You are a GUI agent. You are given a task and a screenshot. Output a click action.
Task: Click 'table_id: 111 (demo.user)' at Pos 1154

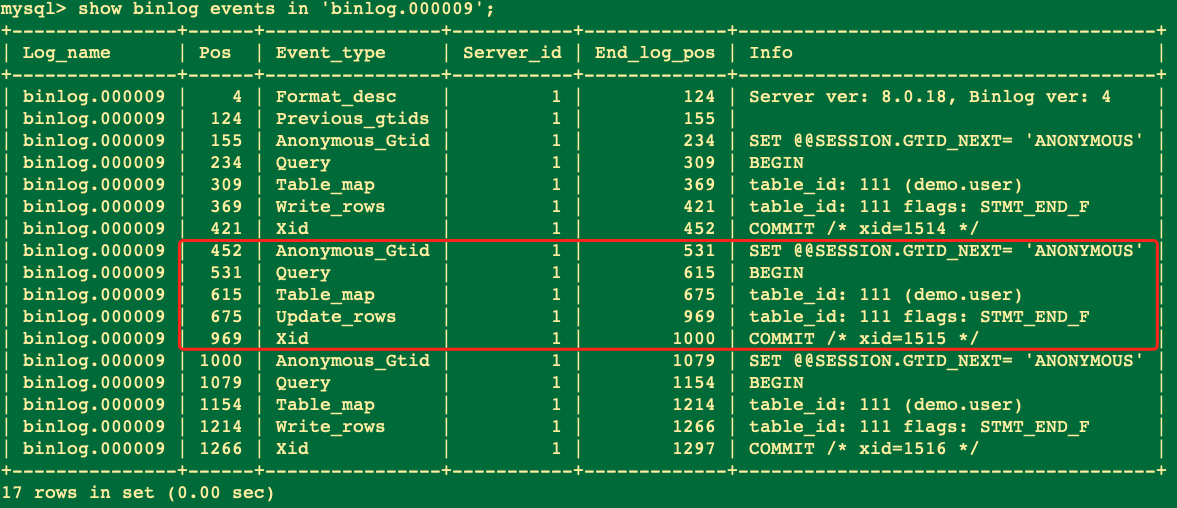886,404
